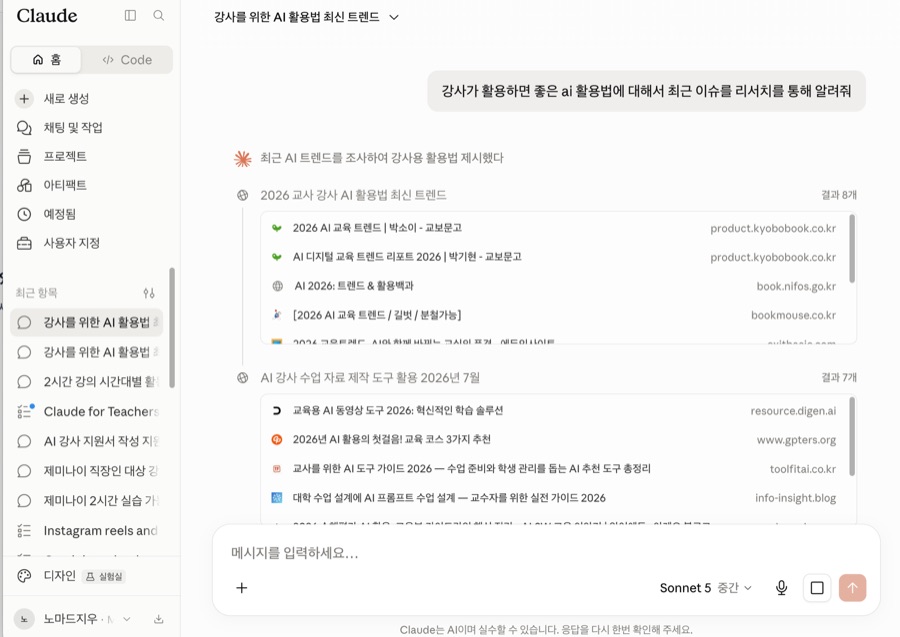Collapse search group 2026 교사 강사 AI 활용법
The width and height of the screenshot is (900, 637).
coord(353,195)
